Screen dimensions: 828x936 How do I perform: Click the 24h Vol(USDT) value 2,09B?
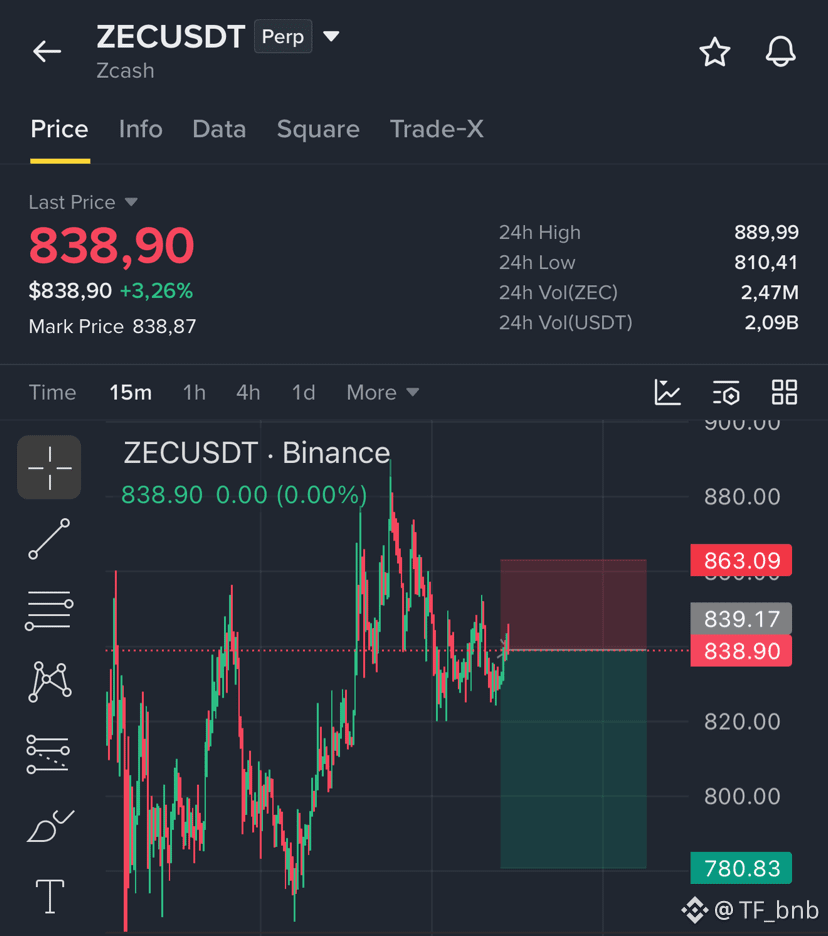click(x=771, y=322)
